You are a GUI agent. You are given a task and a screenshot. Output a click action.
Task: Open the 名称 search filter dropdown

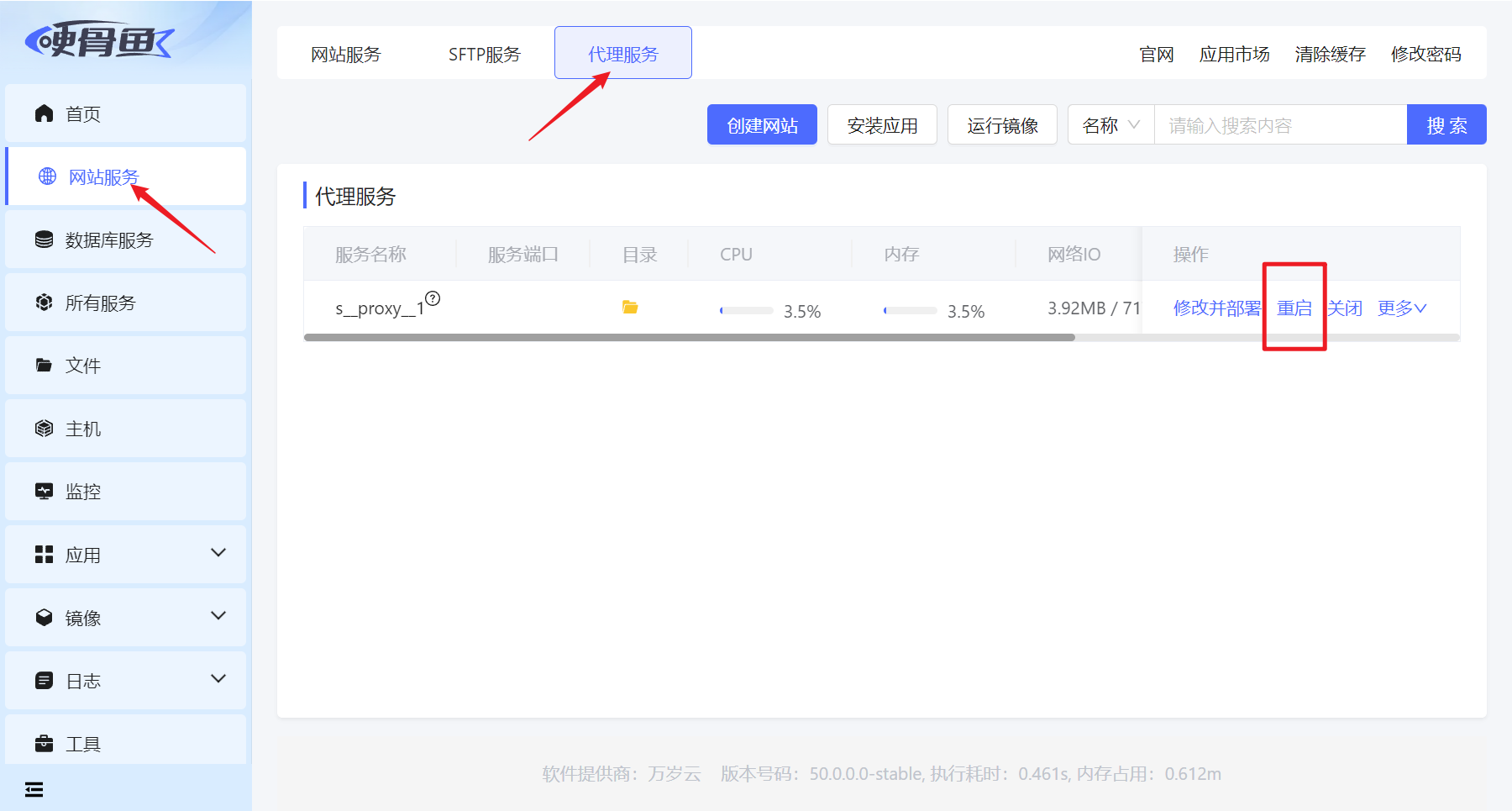(x=1111, y=124)
